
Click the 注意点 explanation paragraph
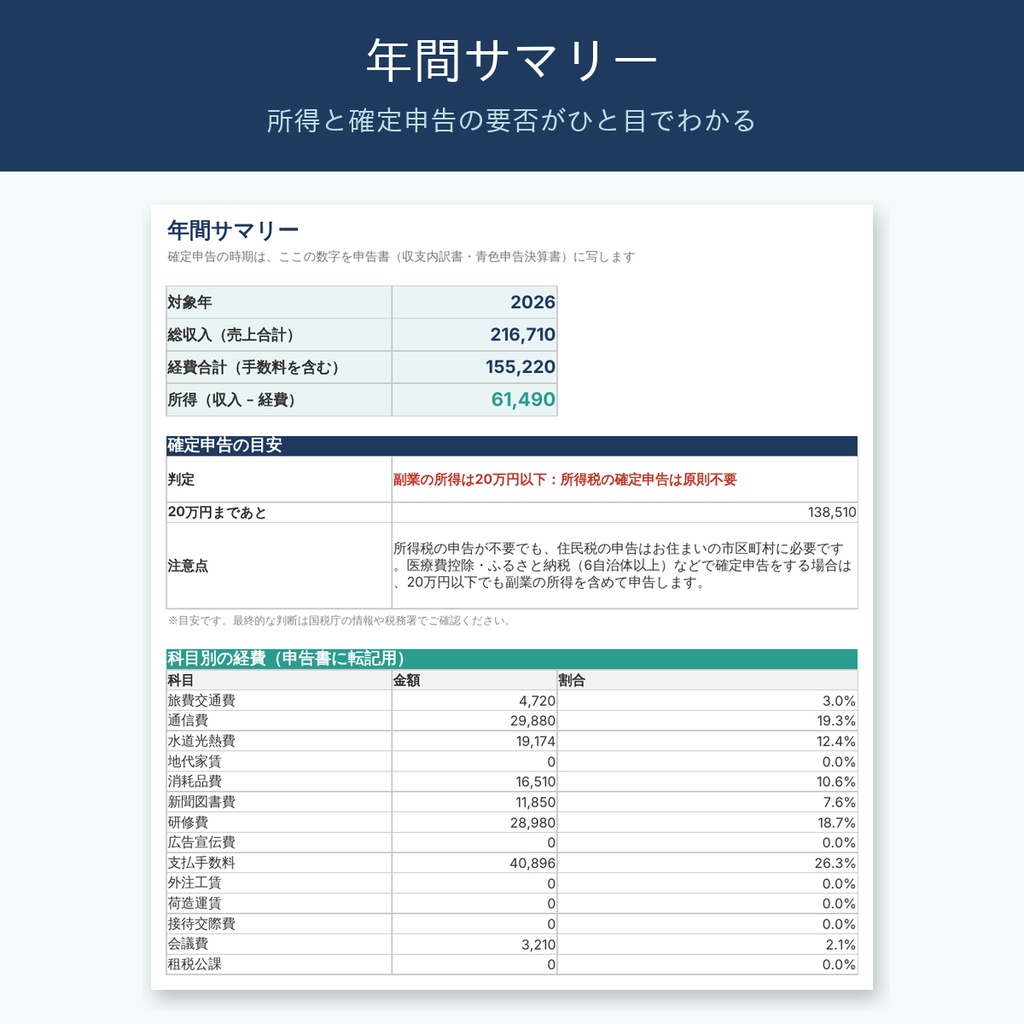pyautogui.click(x=622, y=566)
